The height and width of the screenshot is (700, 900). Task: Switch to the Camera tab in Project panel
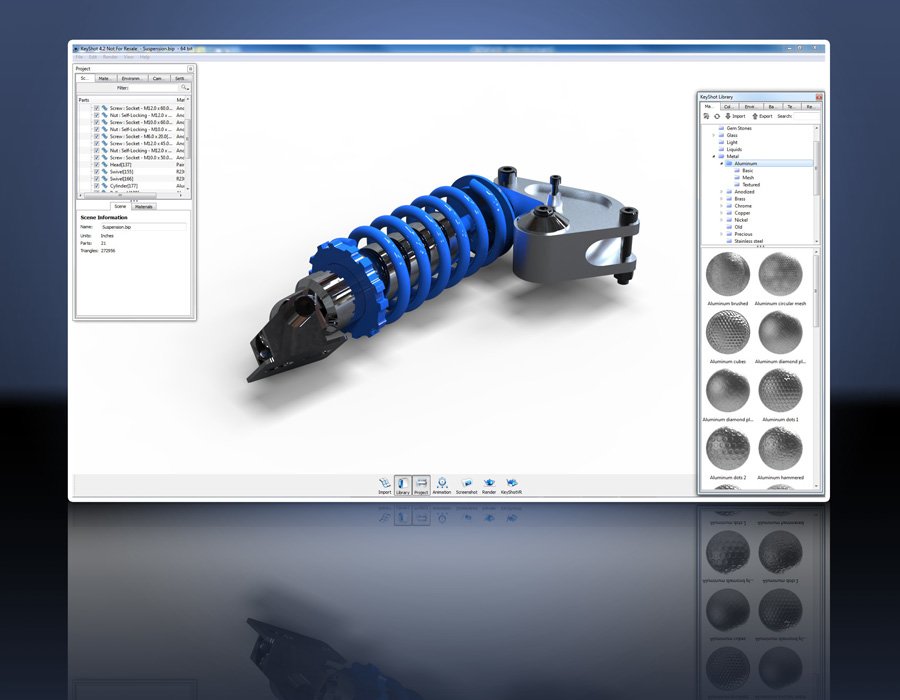157,78
